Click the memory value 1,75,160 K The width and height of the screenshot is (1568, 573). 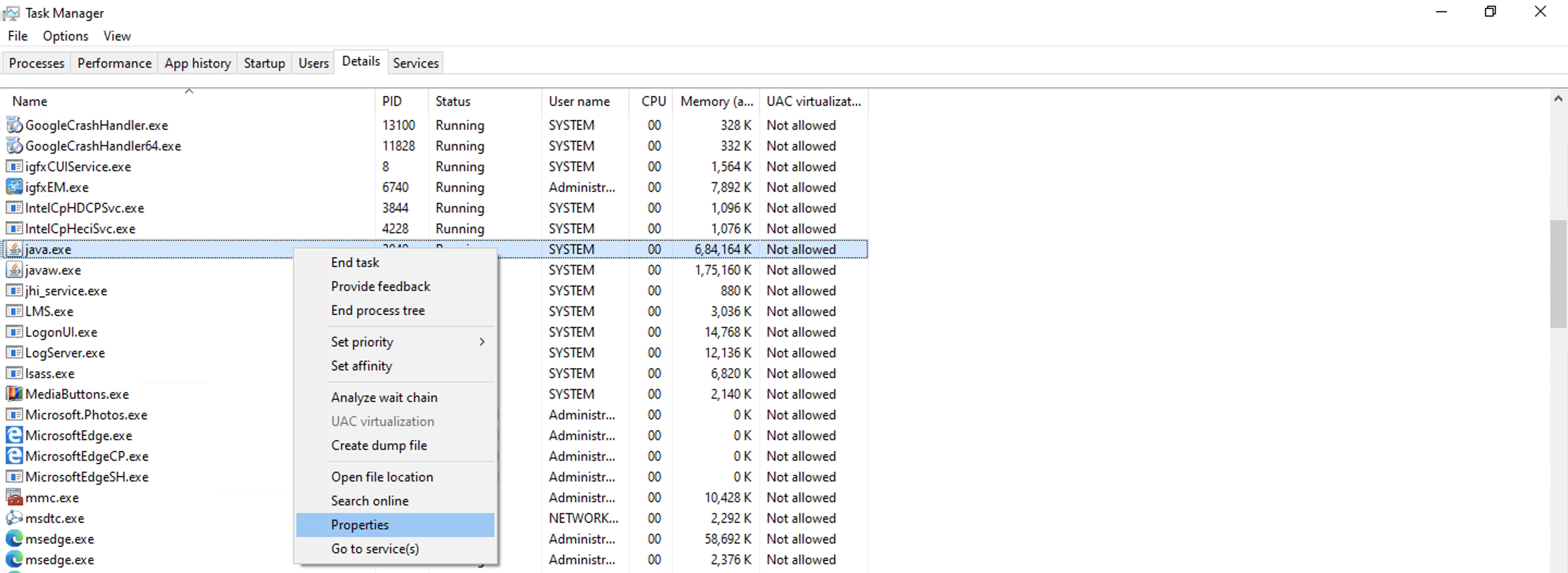click(x=723, y=270)
